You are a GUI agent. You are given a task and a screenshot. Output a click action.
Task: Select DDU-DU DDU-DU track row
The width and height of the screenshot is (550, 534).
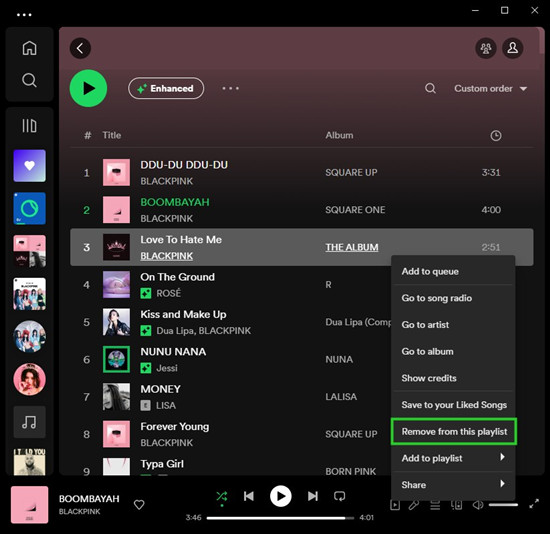[302, 173]
